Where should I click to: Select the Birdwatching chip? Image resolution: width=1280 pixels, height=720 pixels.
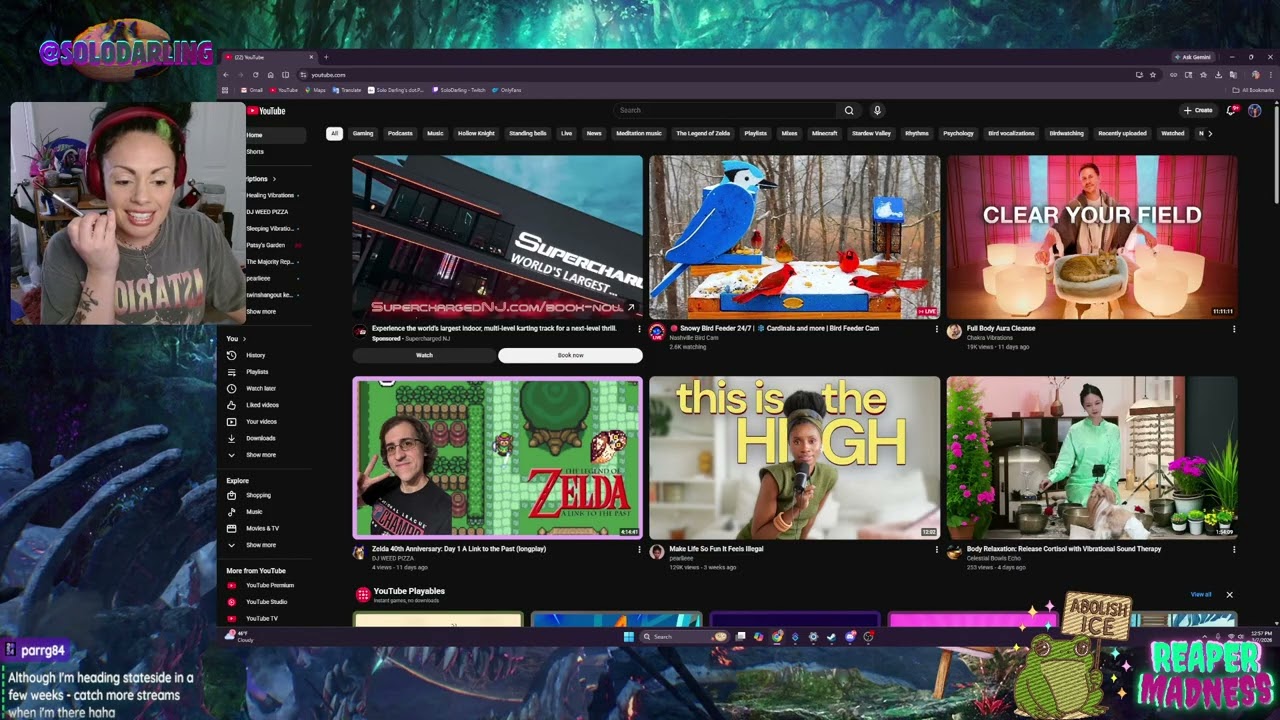(x=1066, y=133)
